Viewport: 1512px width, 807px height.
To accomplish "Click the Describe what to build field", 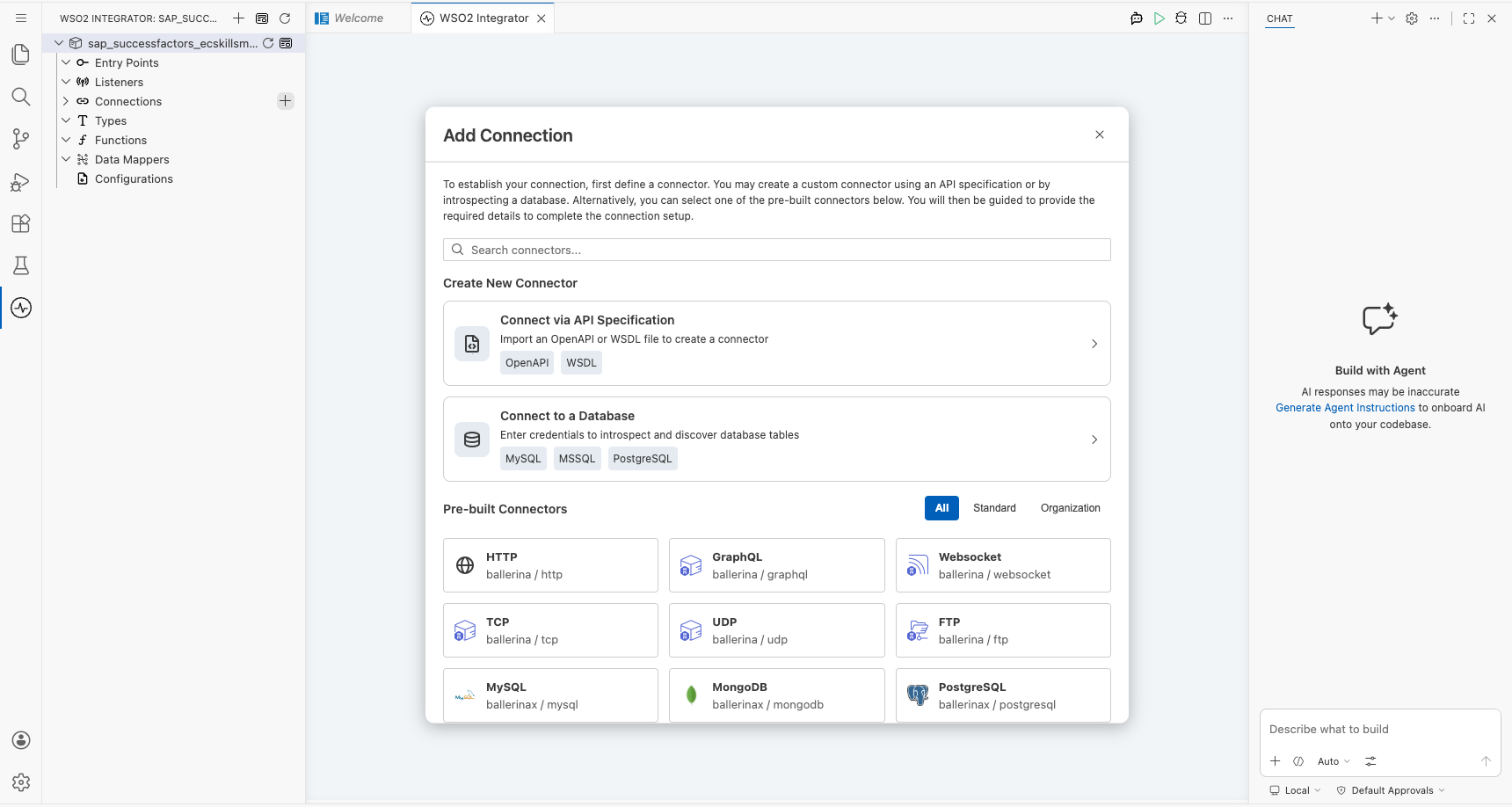I will (1380, 730).
